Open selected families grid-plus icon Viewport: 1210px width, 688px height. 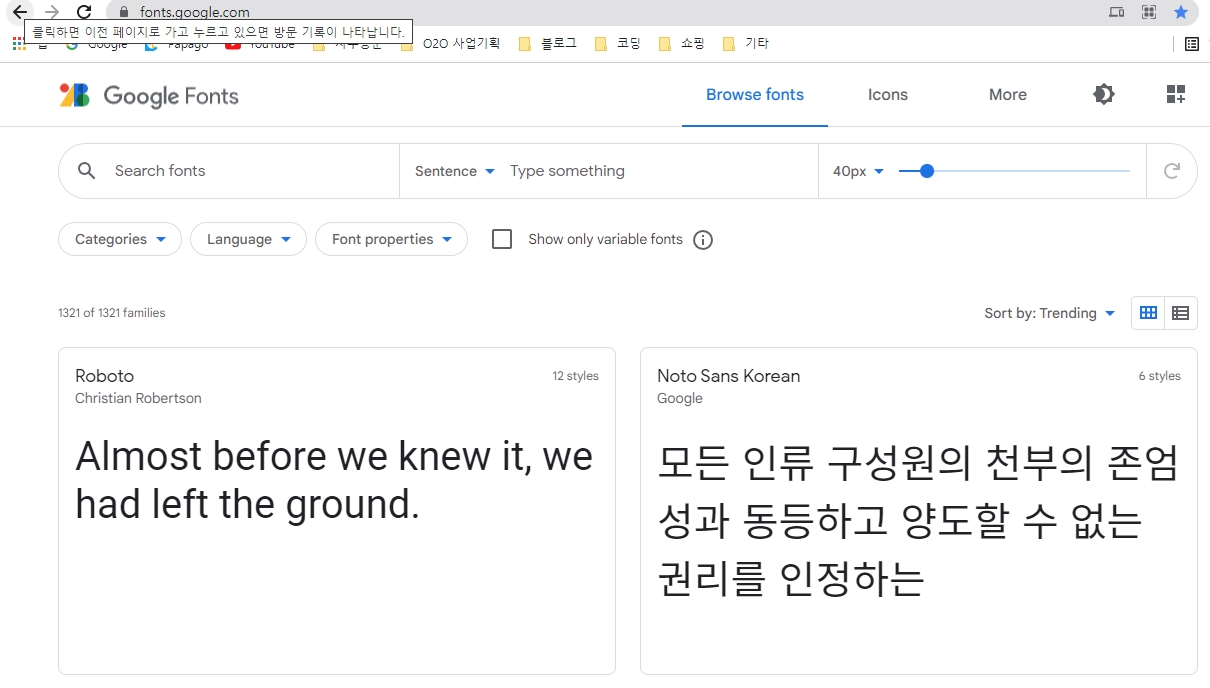1176,95
